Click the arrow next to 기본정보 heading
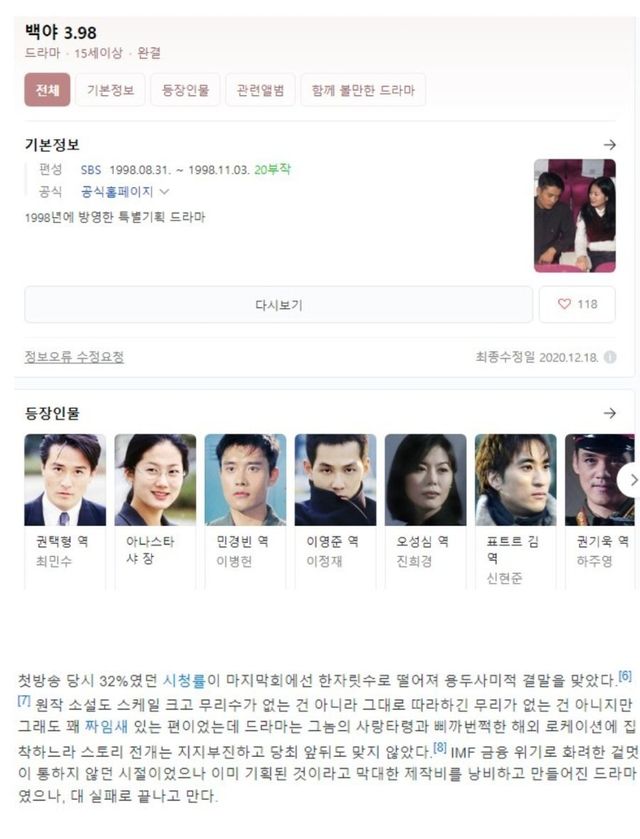This screenshot has width=640, height=839. click(609, 144)
